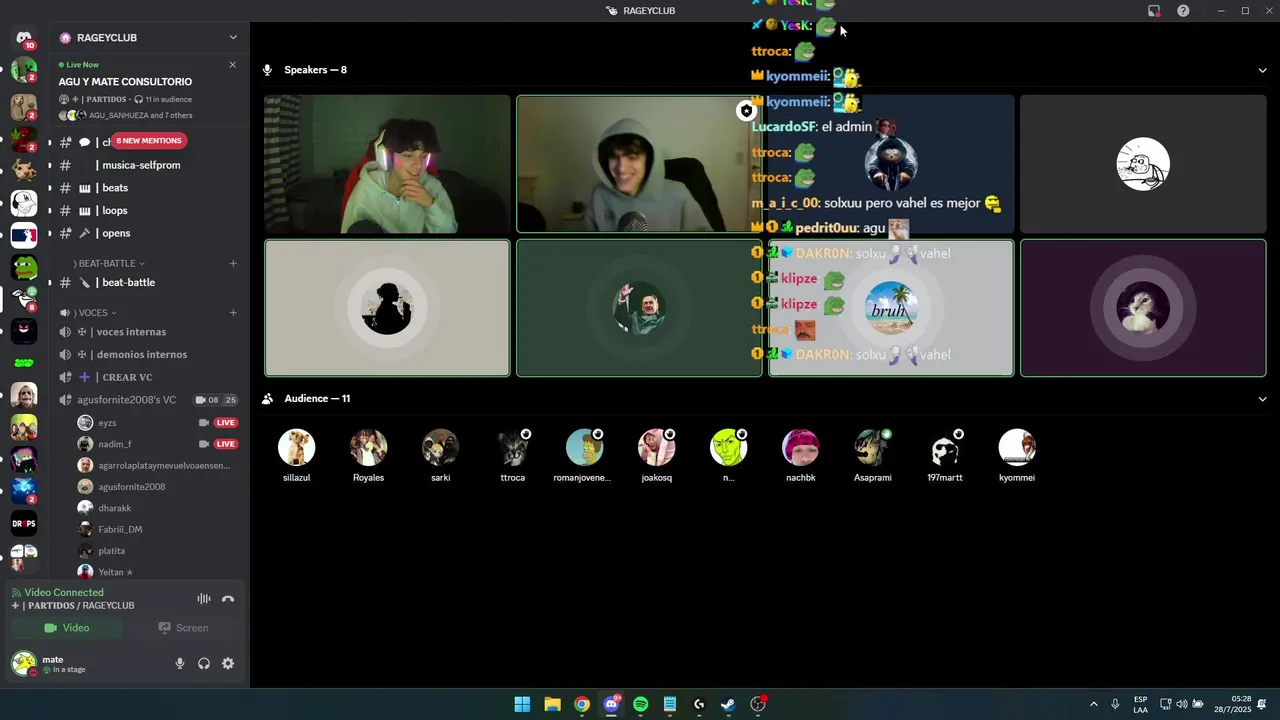Open User Settings gear icon

point(228,663)
